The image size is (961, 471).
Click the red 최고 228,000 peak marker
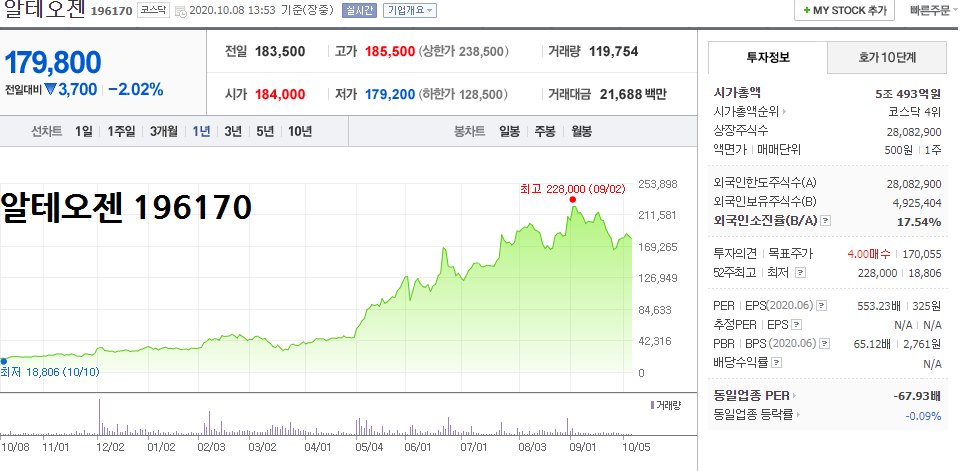click(572, 199)
